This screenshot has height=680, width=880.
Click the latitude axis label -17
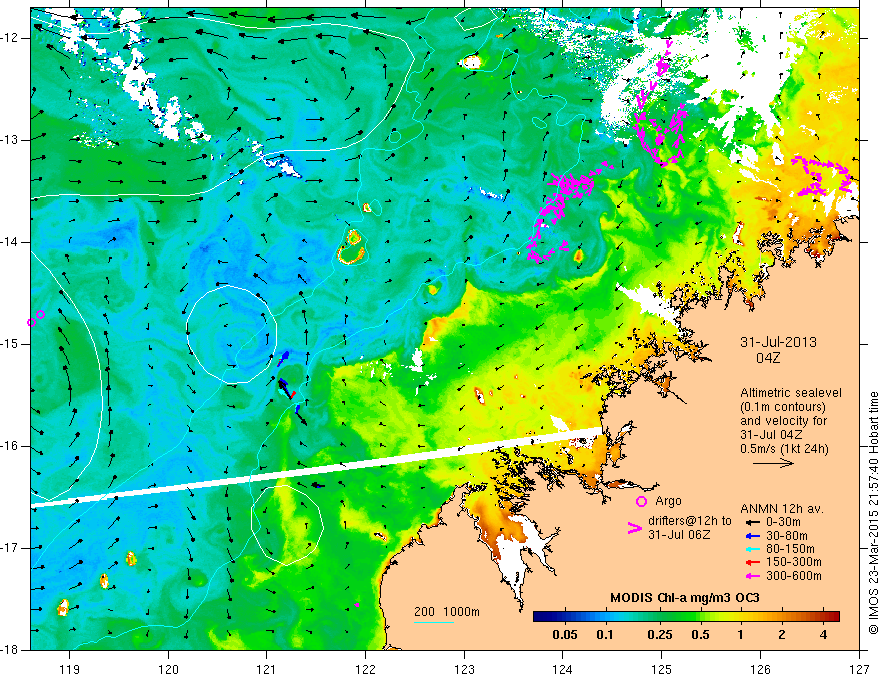tap(10, 548)
